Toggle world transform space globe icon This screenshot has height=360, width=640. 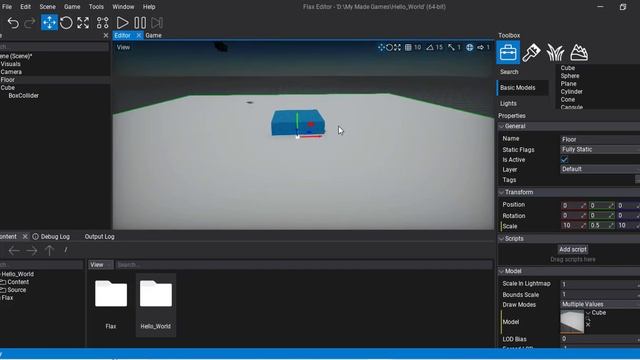point(470,47)
